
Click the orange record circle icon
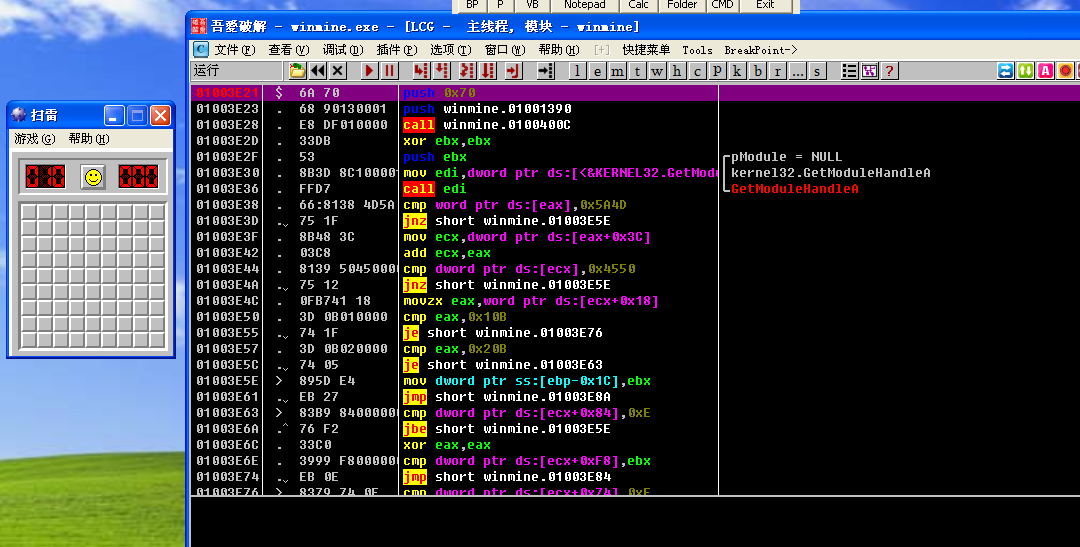(1066, 70)
